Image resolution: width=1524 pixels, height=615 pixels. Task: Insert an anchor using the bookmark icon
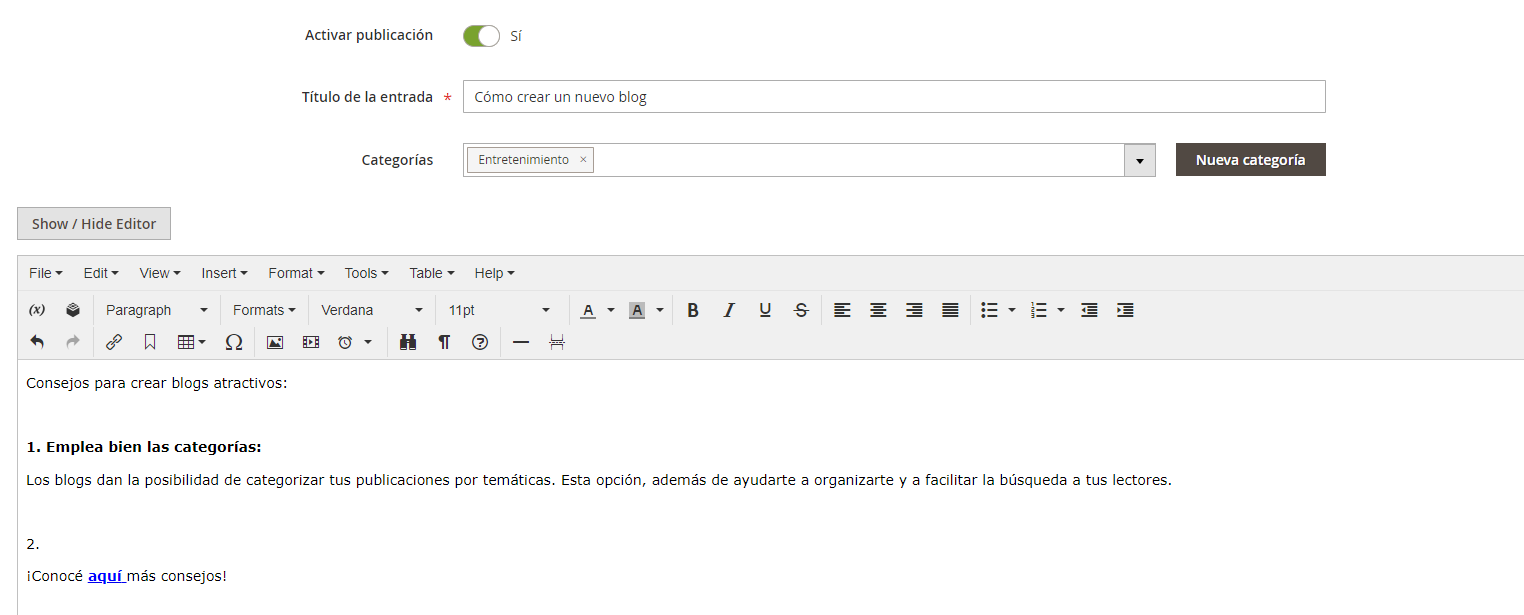pyautogui.click(x=150, y=342)
